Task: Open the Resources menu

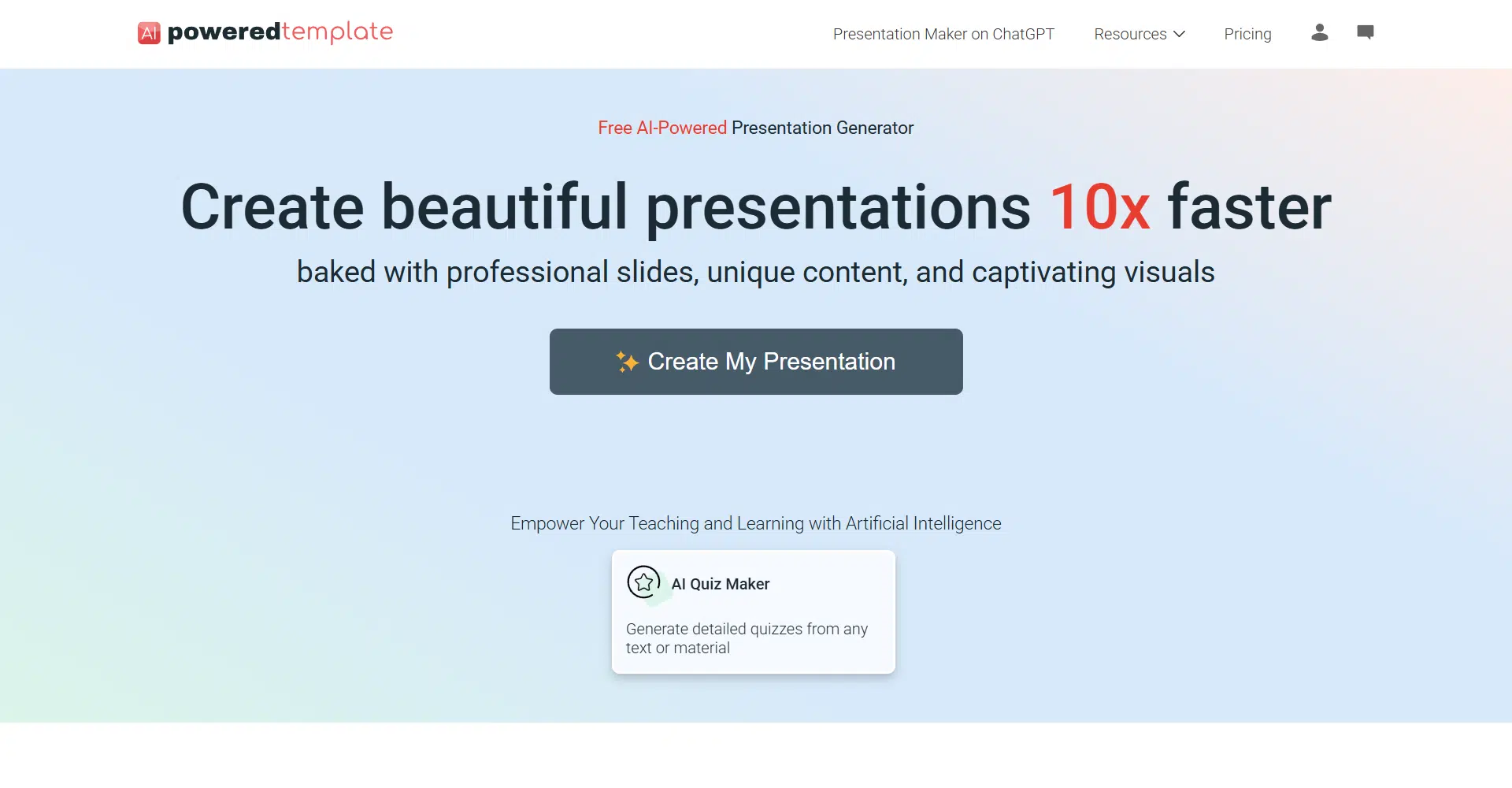Action: pyautogui.click(x=1130, y=34)
